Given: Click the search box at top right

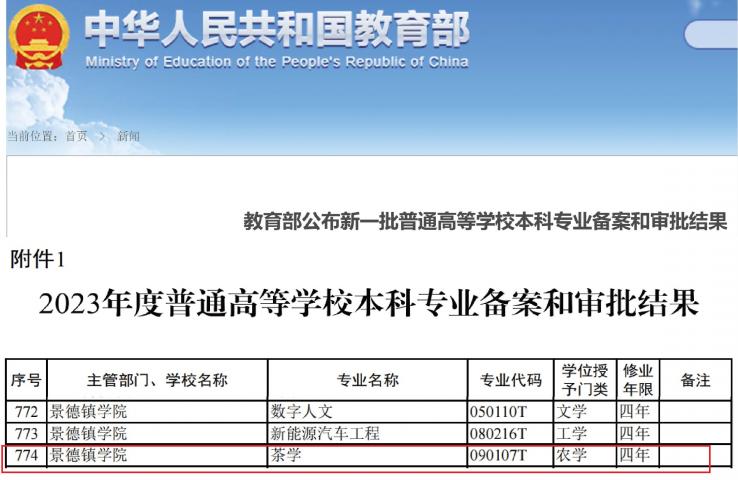Looking at the screenshot, I should (711, 34).
